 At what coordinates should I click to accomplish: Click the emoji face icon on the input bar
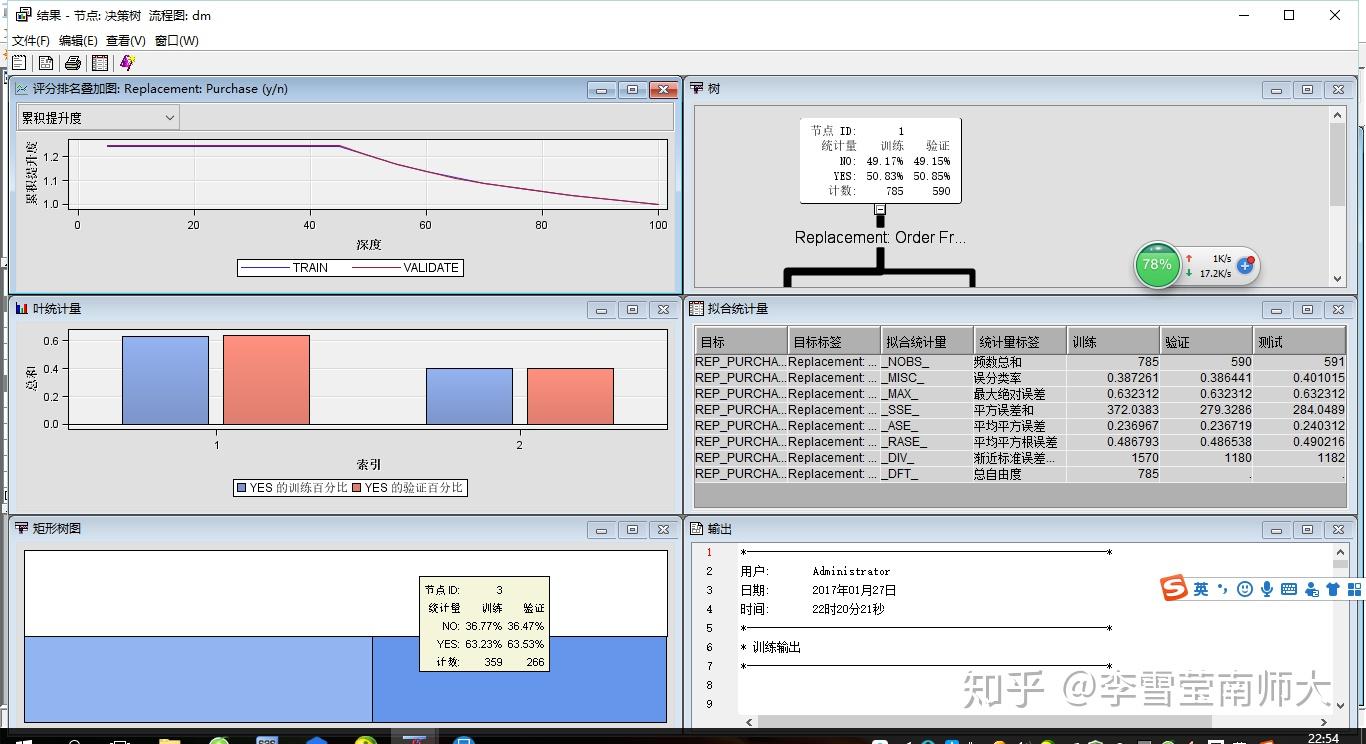click(1244, 589)
